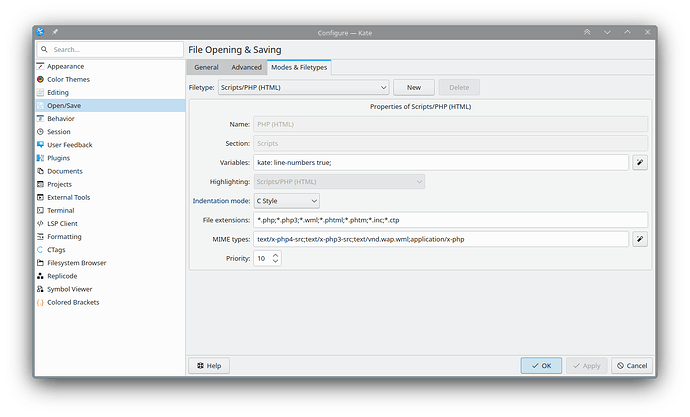
Task: Click the Symbol Viewer icon
Action: click(x=40, y=289)
